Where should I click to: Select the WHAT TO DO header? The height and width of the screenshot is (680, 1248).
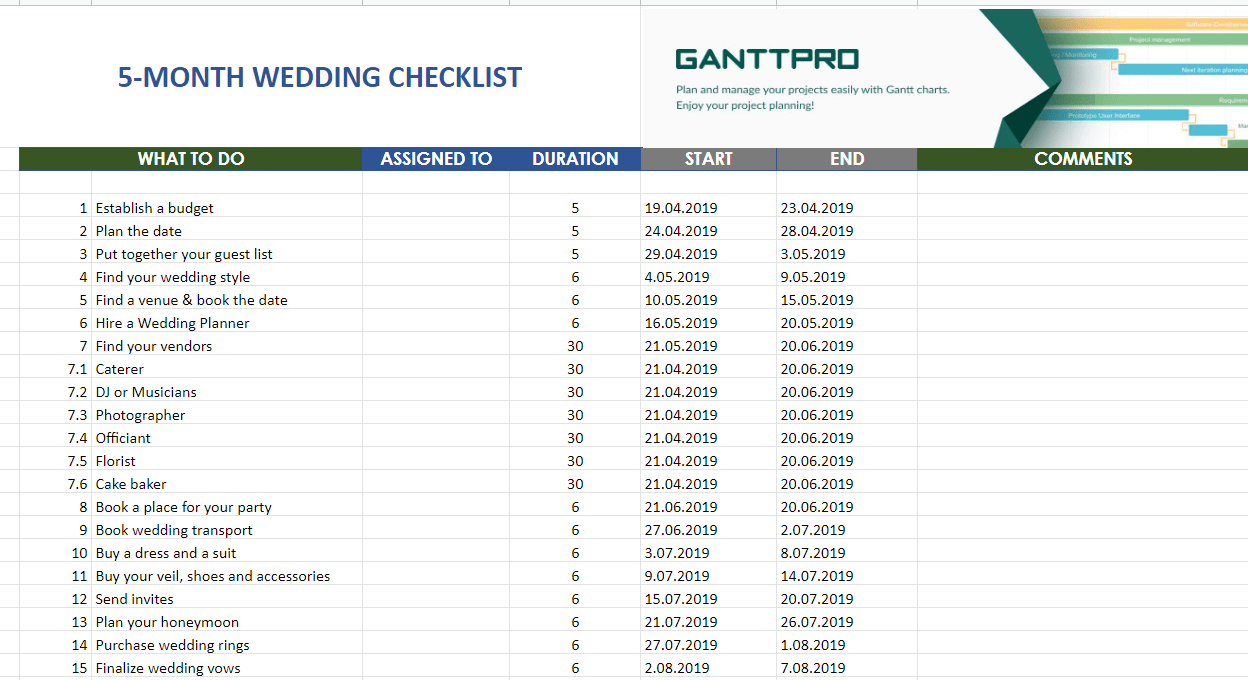click(x=191, y=159)
